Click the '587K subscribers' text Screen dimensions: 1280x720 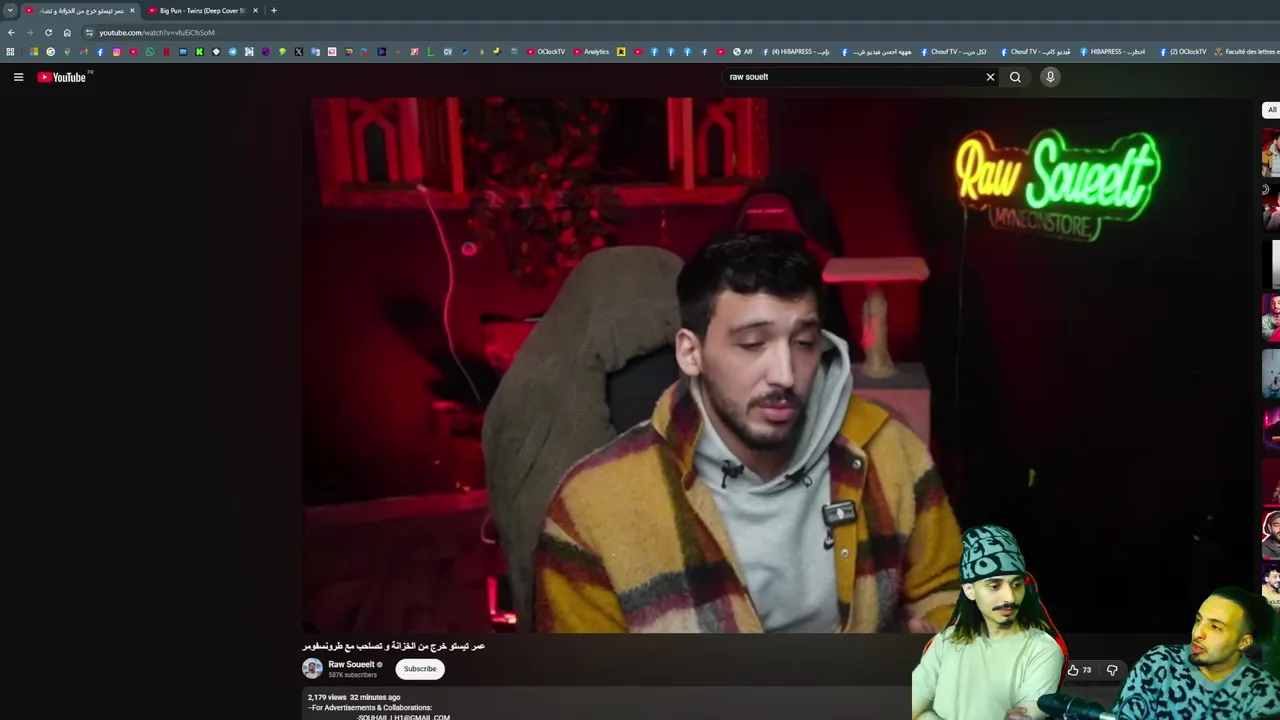coord(352,675)
